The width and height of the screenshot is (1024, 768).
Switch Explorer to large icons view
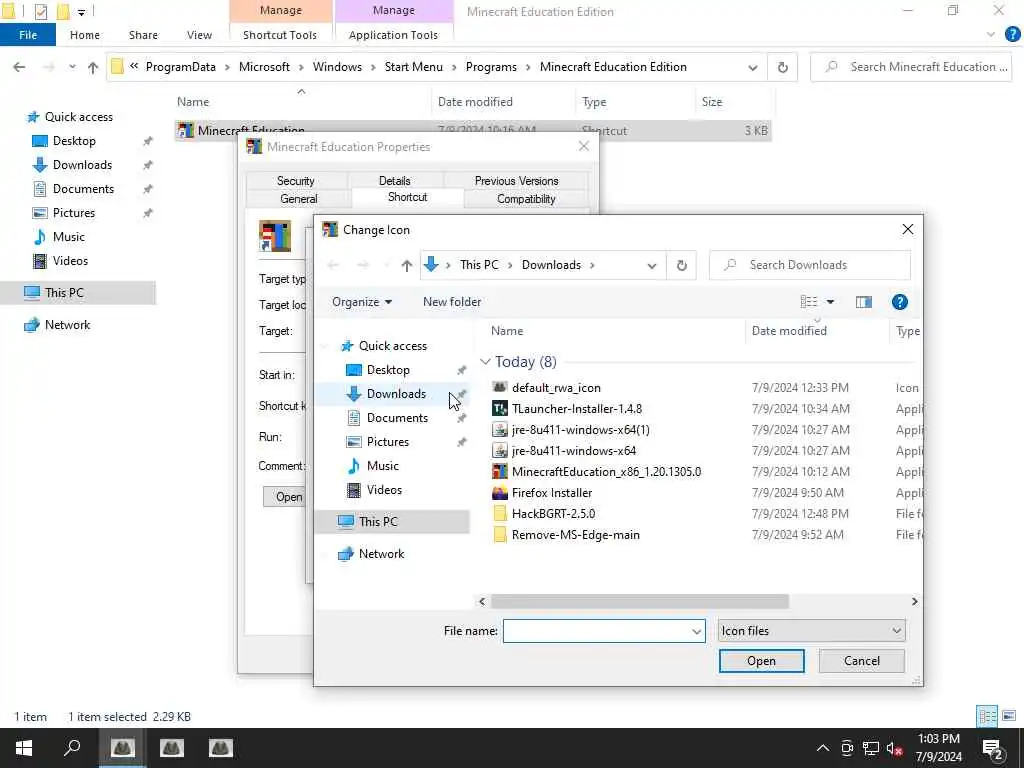point(1009,716)
